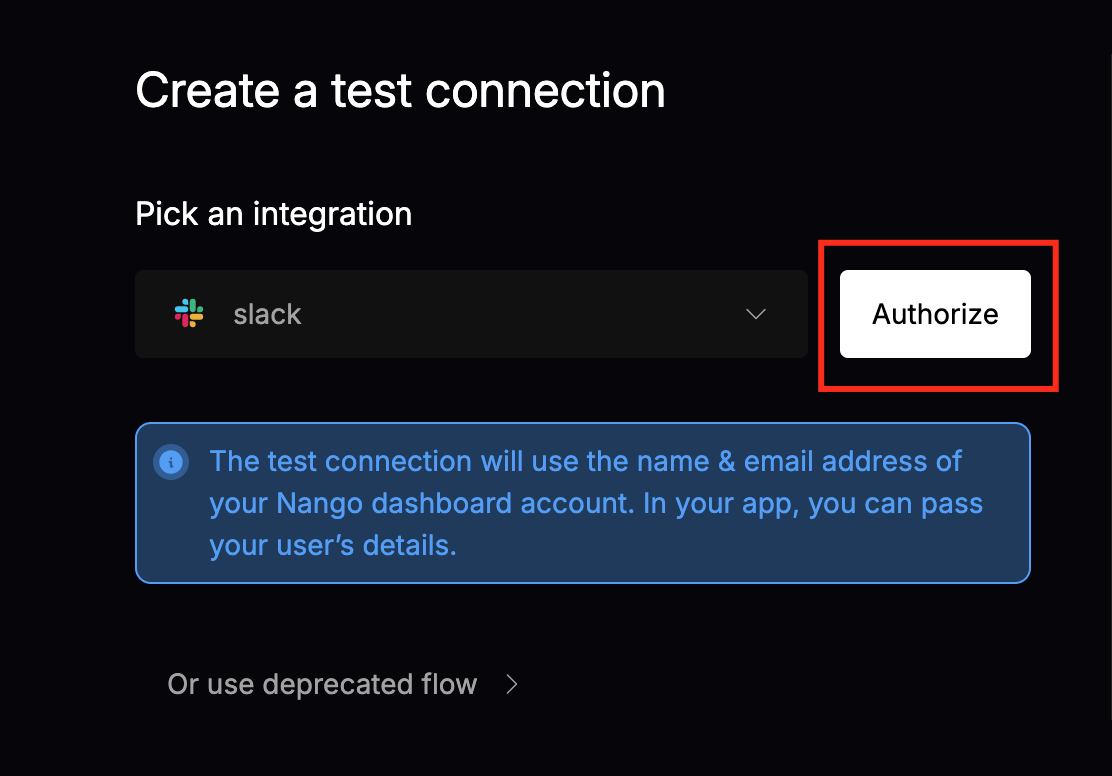Click the circled 'i' information symbol
This screenshot has height=776, width=1112.
tap(171, 461)
